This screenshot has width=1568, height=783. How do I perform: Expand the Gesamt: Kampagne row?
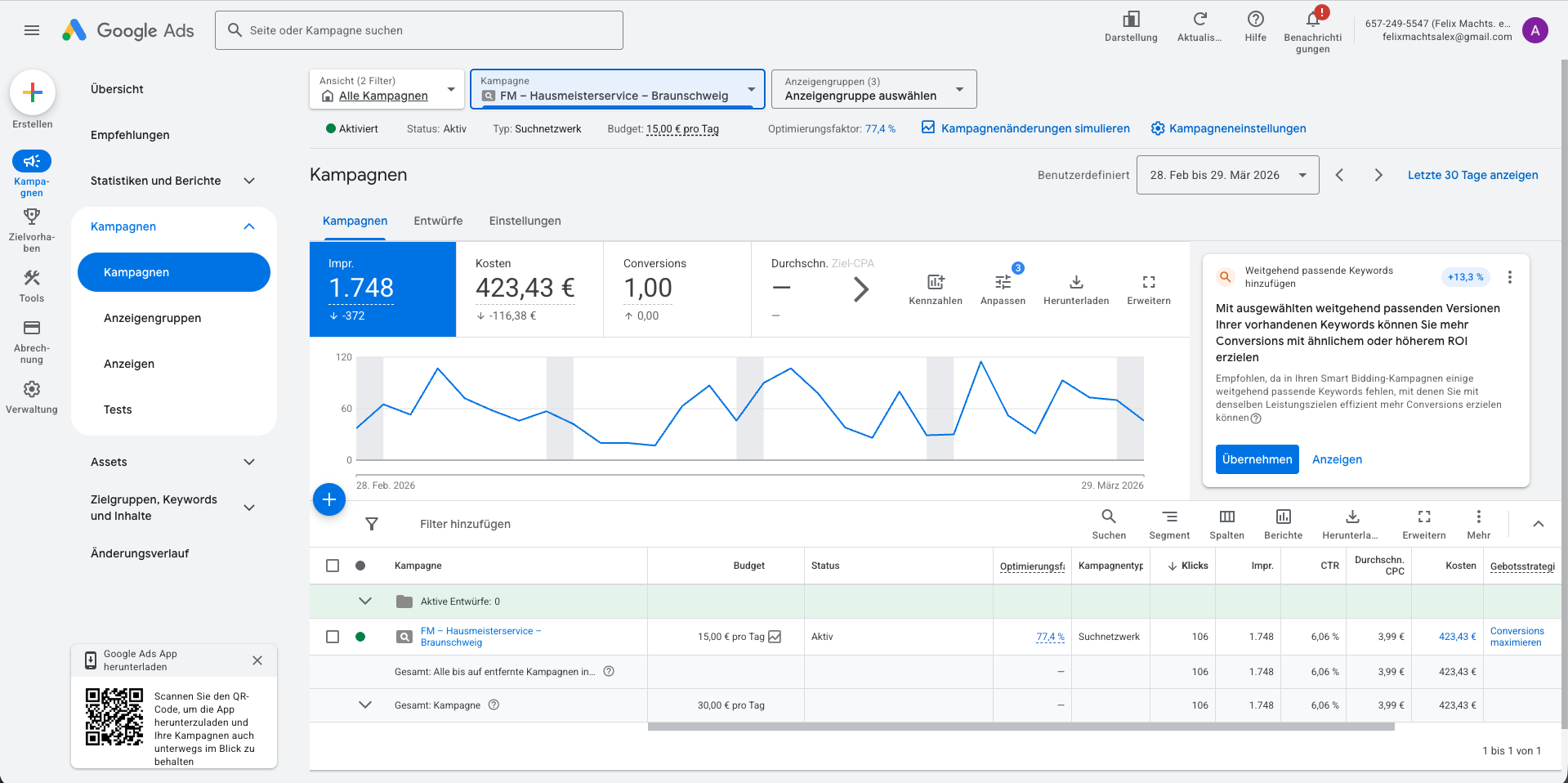pyautogui.click(x=365, y=705)
